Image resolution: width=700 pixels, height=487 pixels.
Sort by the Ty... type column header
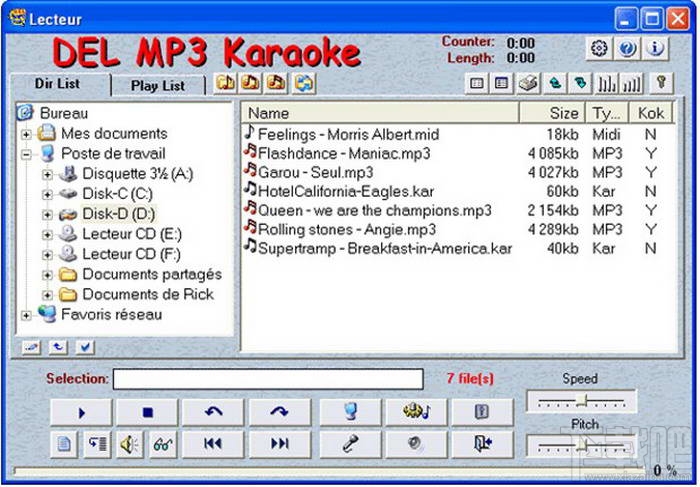(606, 113)
